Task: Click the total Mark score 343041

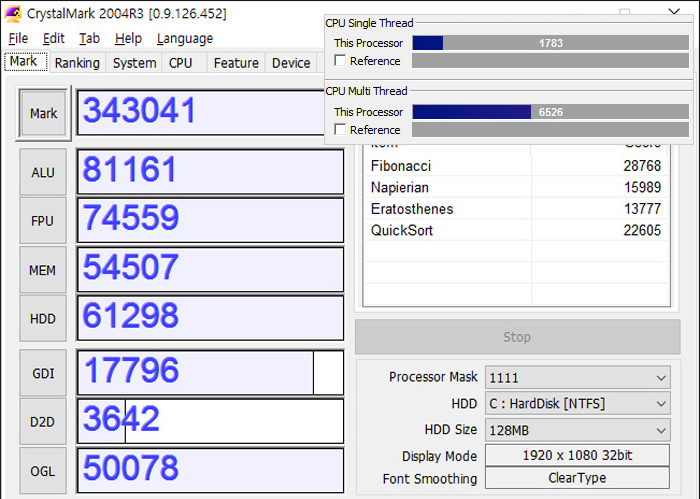Action: coord(139,110)
